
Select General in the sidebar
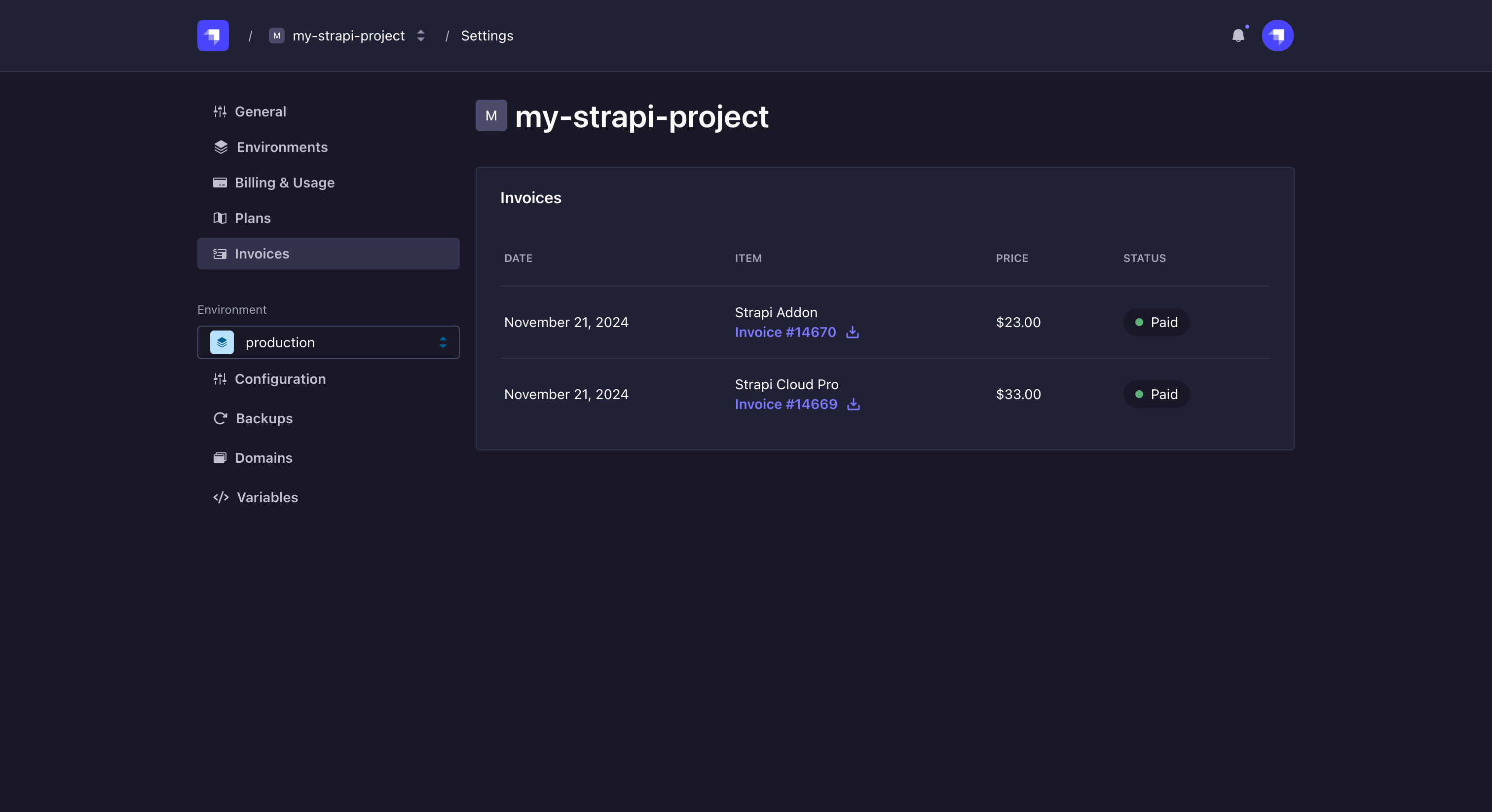tap(261, 111)
